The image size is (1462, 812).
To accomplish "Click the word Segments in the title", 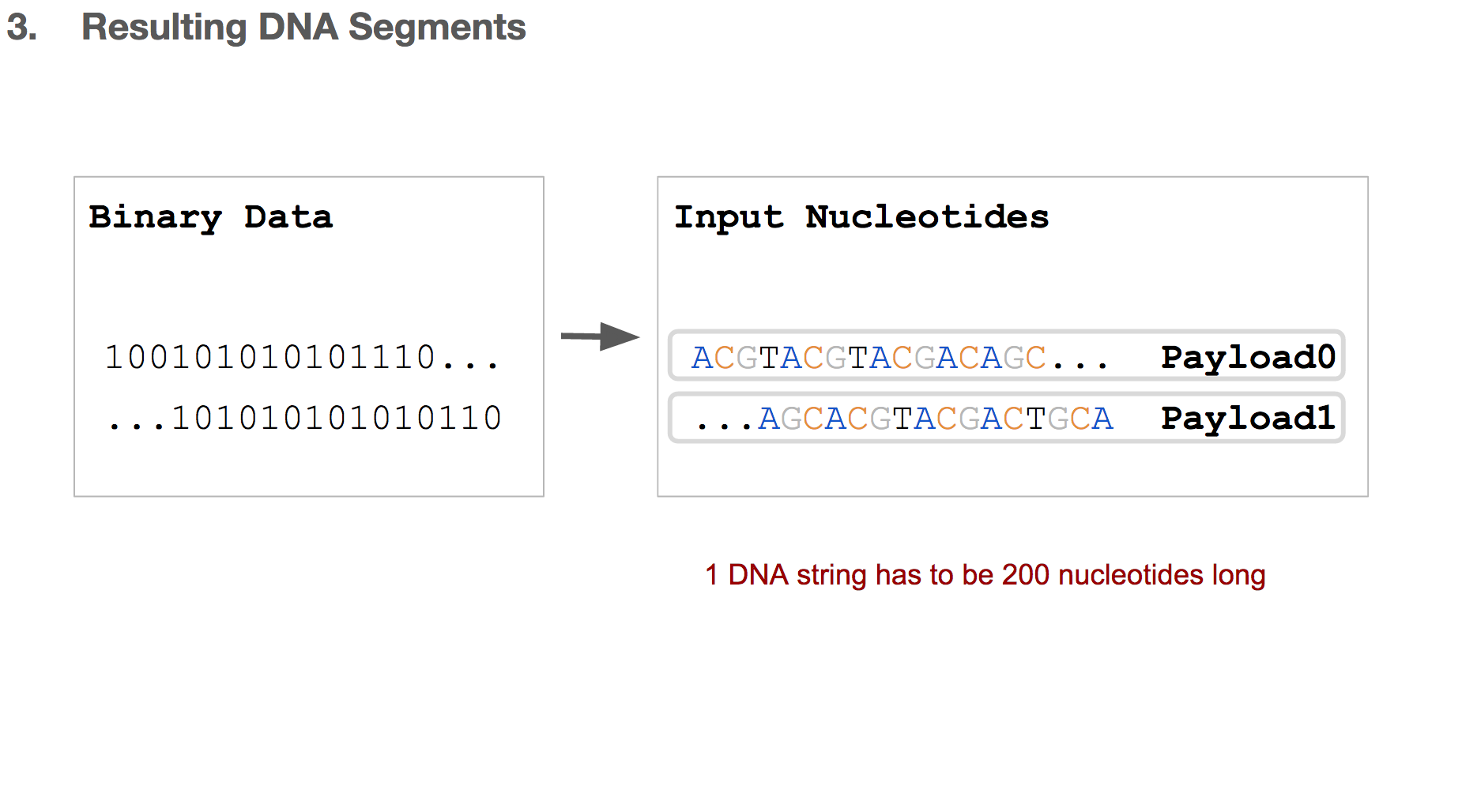I will (x=437, y=27).
